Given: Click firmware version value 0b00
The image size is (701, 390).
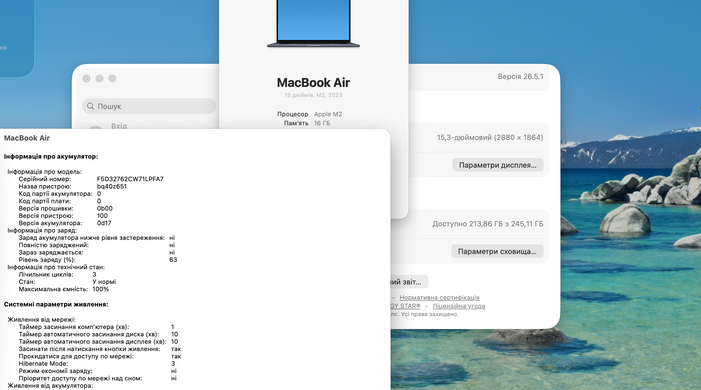Looking at the screenshot, I should pos(105,208).
